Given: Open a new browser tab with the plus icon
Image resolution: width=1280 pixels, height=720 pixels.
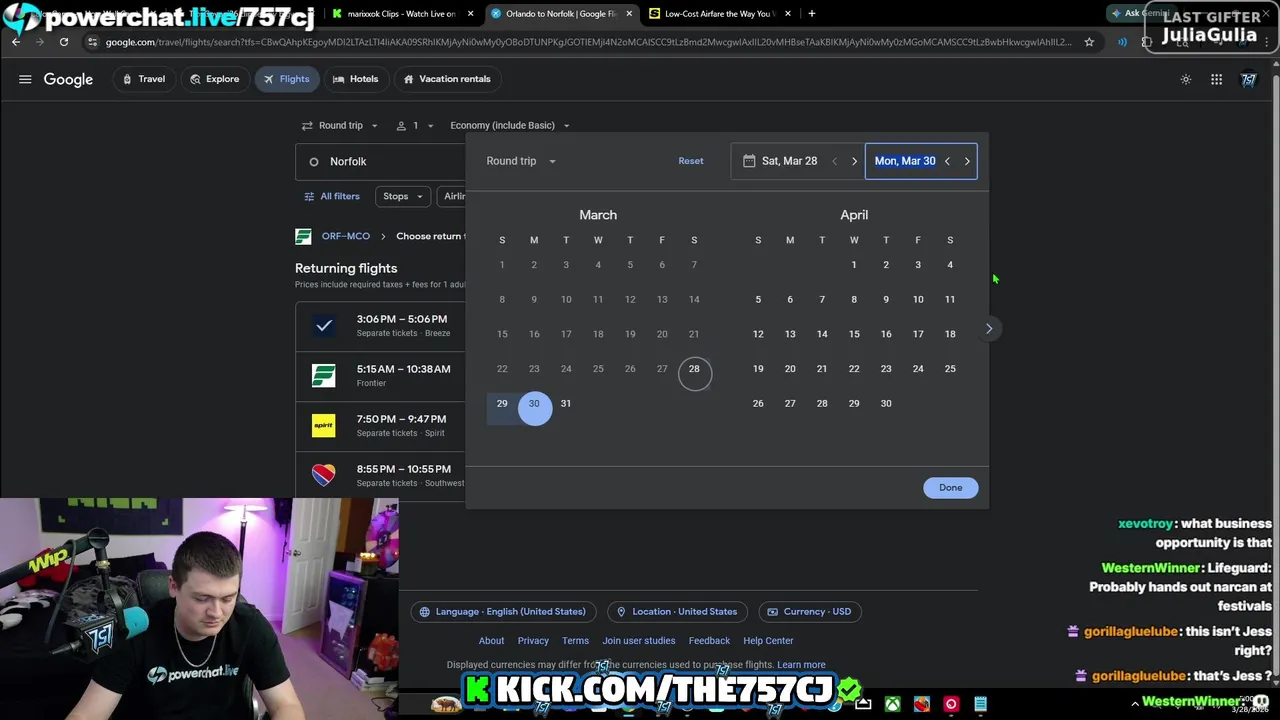Looking at the screenshot, I should 811,13.
